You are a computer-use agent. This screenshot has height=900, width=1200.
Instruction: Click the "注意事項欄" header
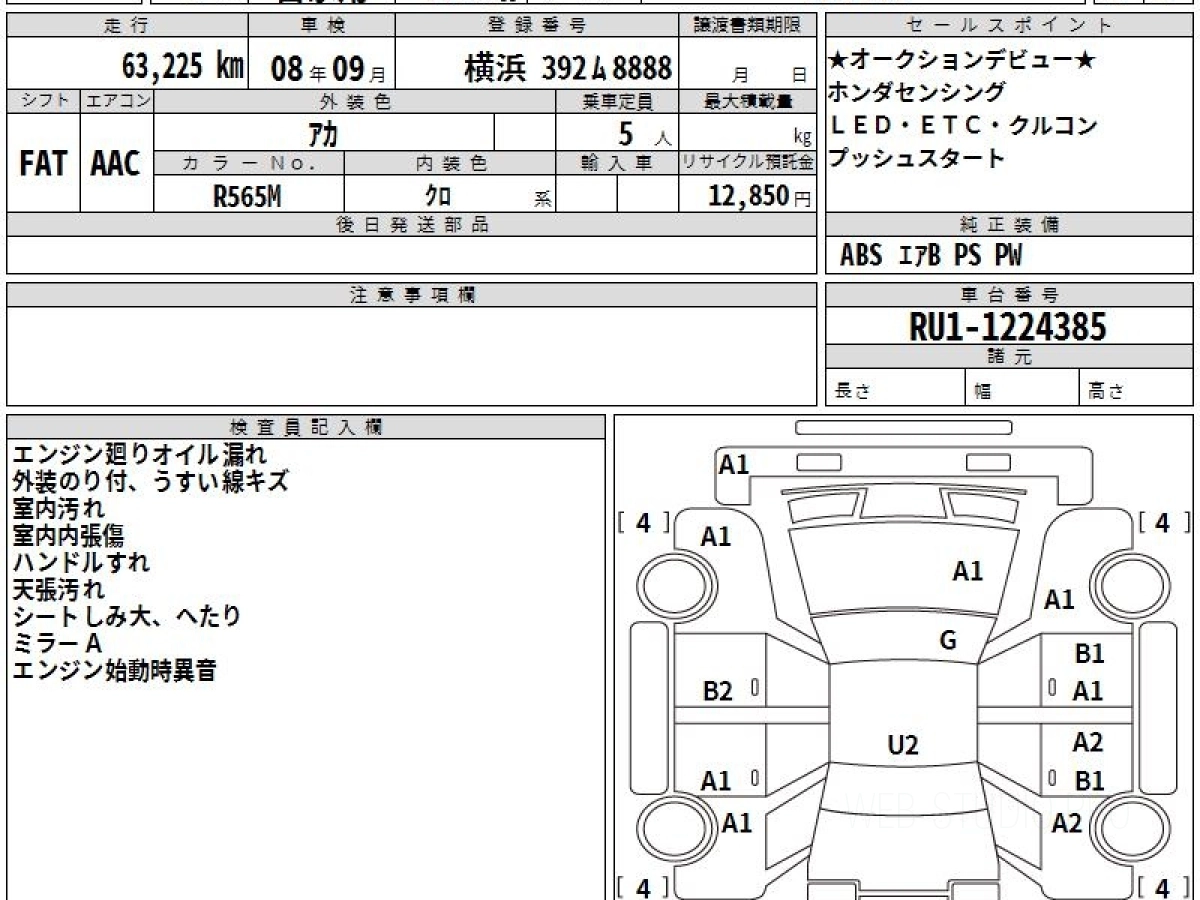411,295
